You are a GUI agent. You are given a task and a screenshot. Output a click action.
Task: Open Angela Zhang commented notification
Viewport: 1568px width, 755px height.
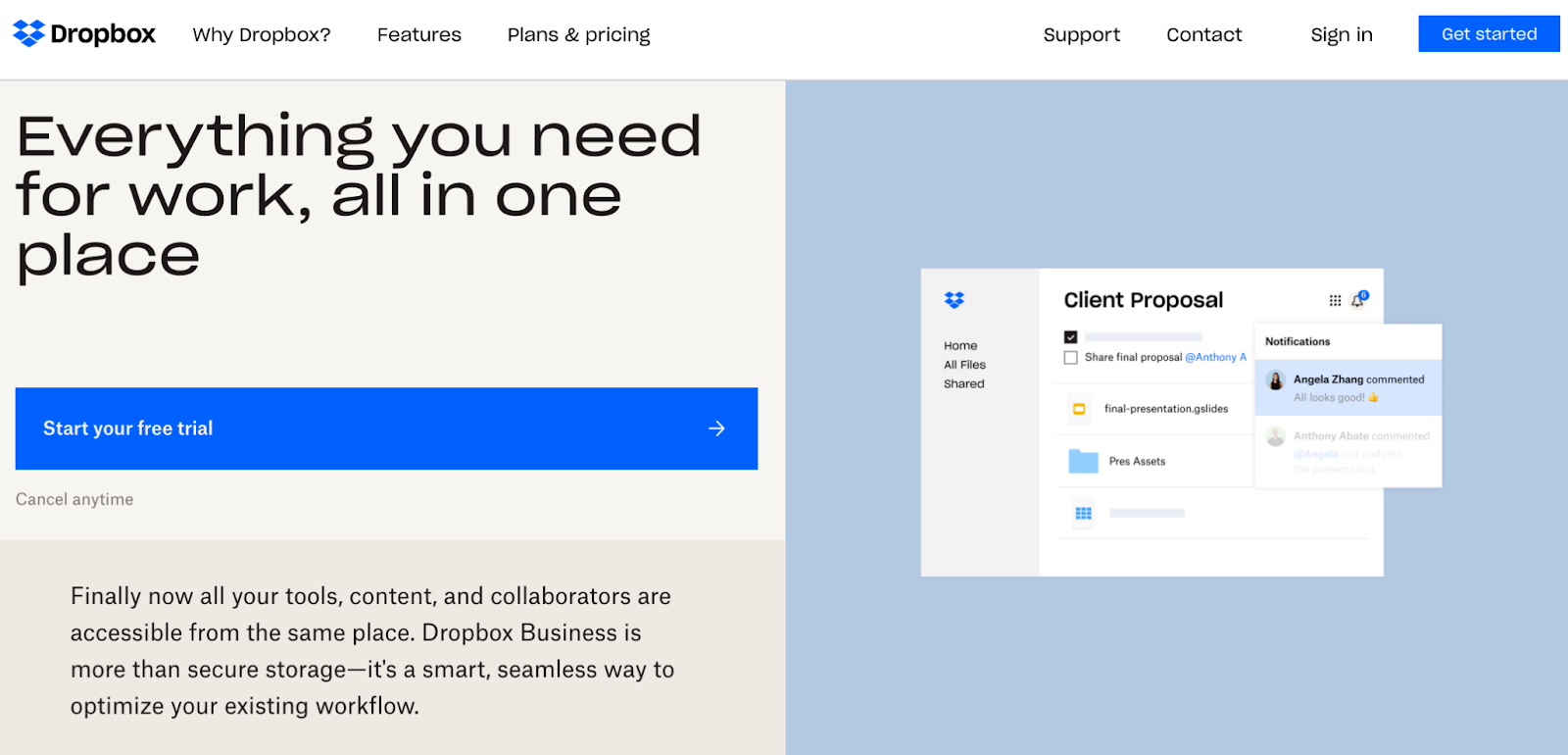[x=1348, y=387]
